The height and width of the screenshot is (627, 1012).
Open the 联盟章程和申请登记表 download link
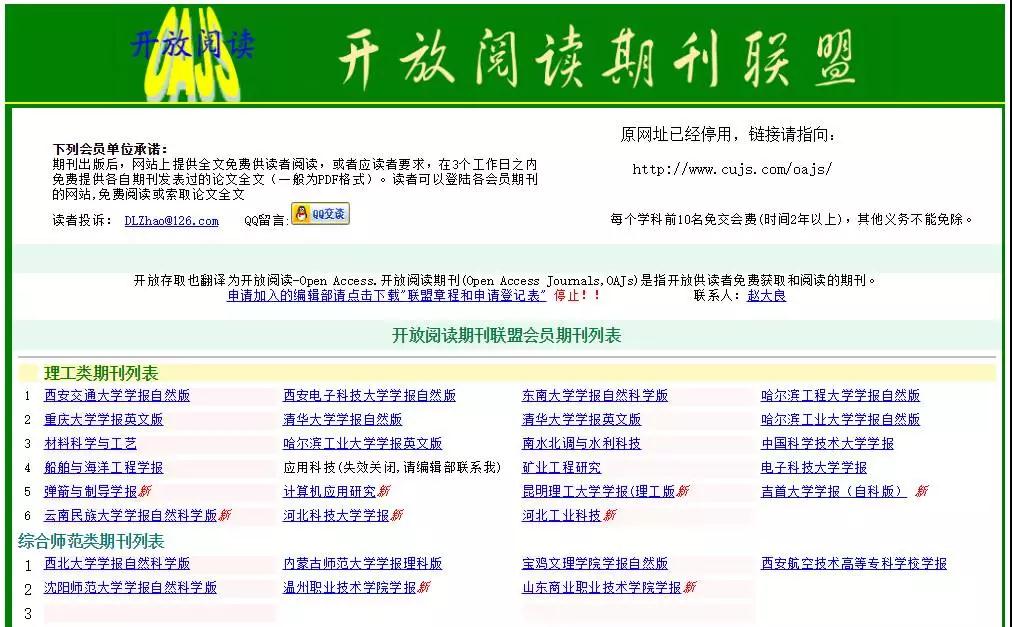(386, 296)
